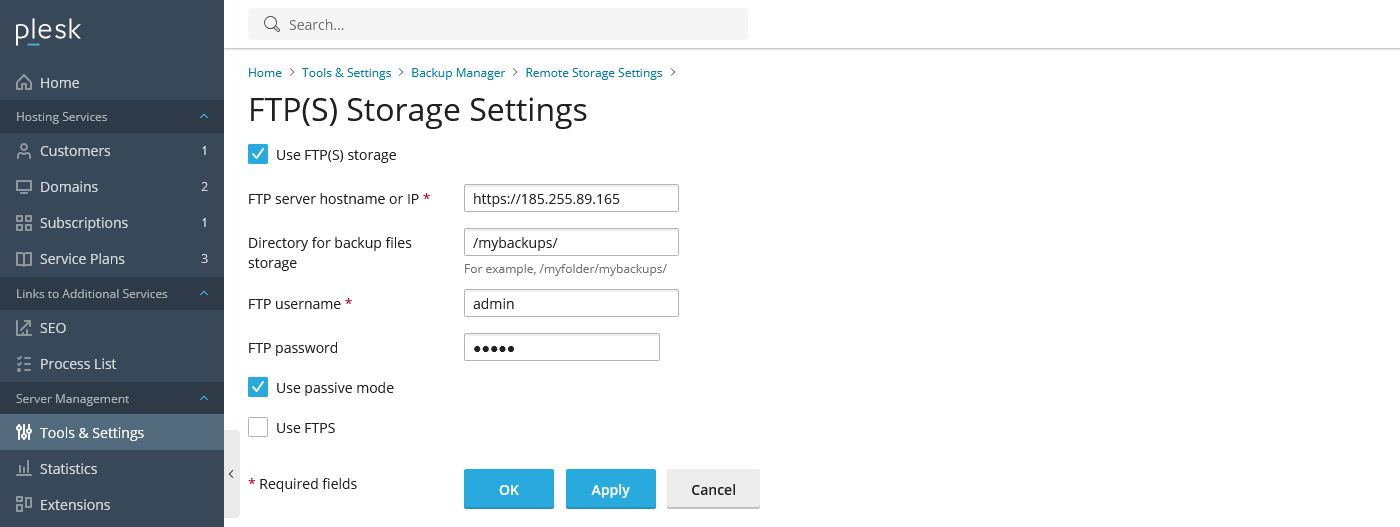The height and width of the screenshot is (527, 1400).
Task: Click the Plesk logo
Action: (x=48, y=31)
